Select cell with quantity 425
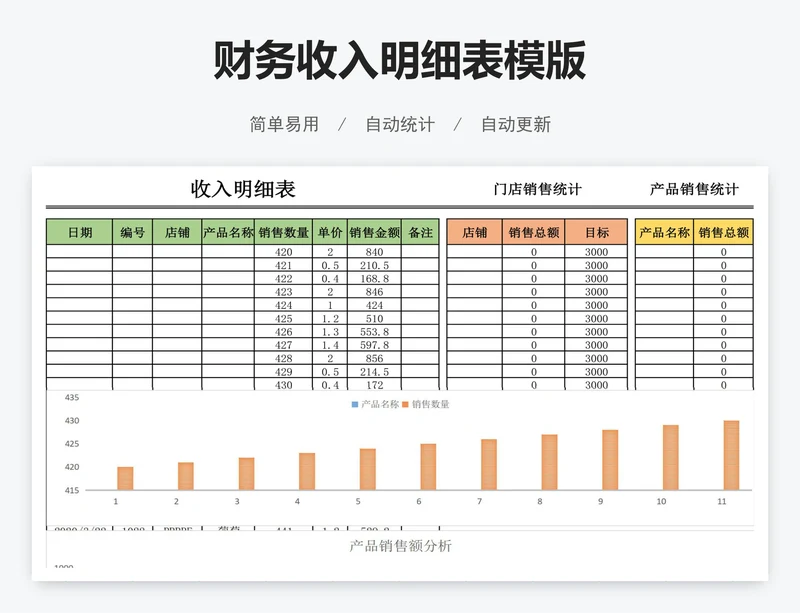800x613 pixels. pyautogui.click(x=284, y=318)
